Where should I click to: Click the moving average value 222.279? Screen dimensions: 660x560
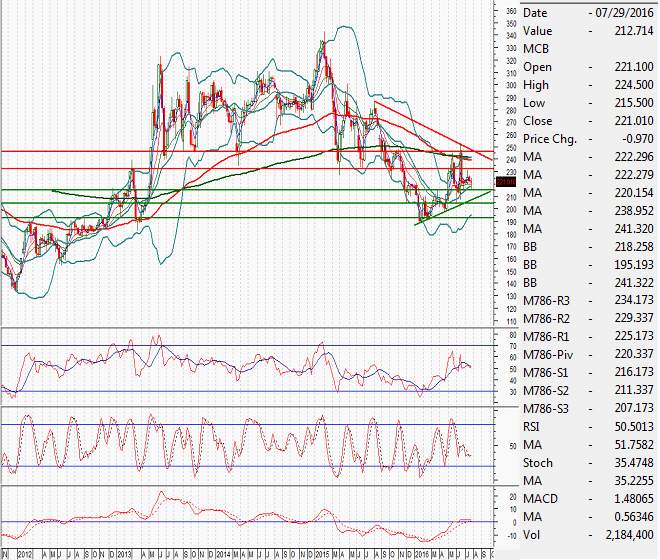pyautogui.click(x=633, y=175)
